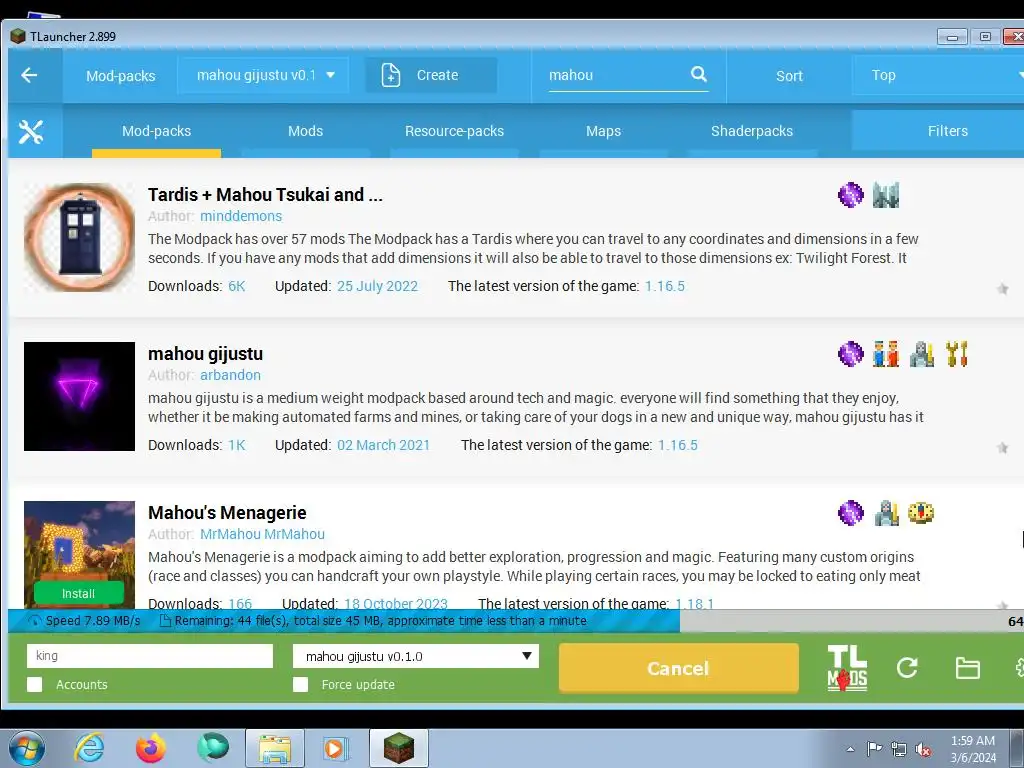Click the magnifier search icon
The height and width of the screenshot is (768, 1024).
pos(699,74)
